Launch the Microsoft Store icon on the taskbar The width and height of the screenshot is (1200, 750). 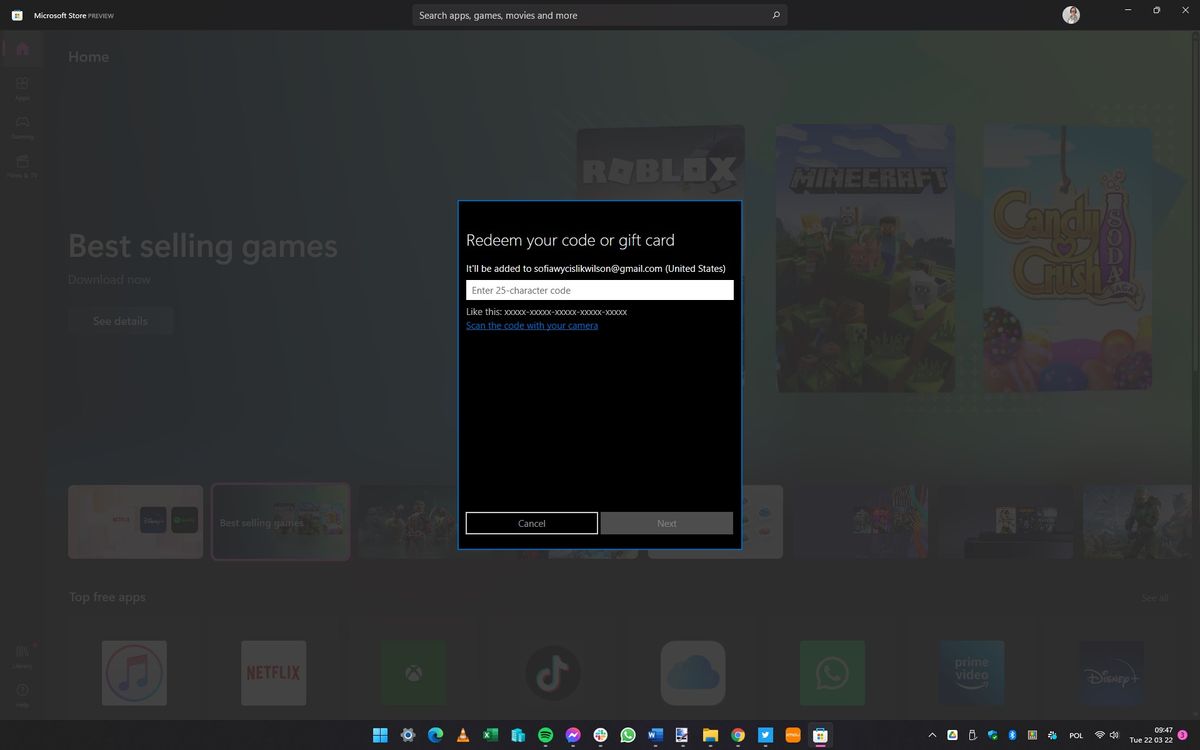(820, 735)
